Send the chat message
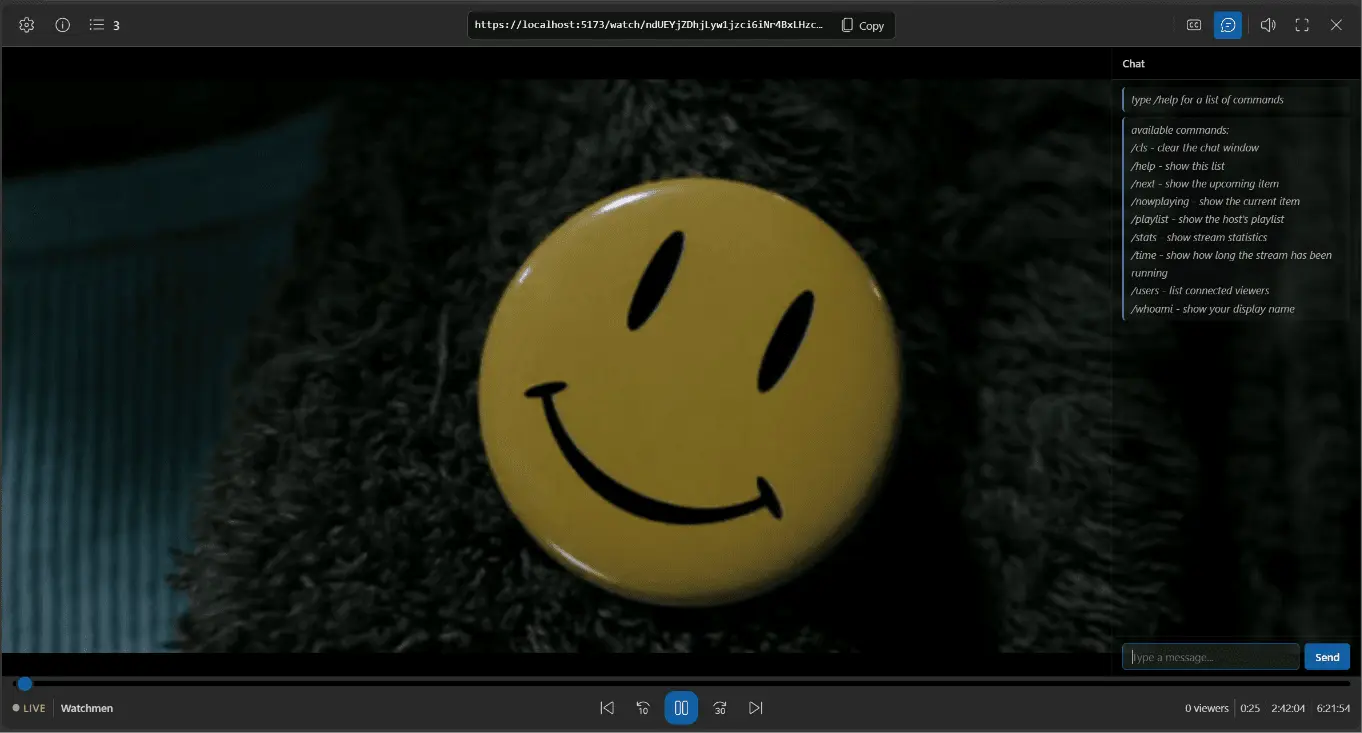The image size is (1362, 733). click(1327, 657)
